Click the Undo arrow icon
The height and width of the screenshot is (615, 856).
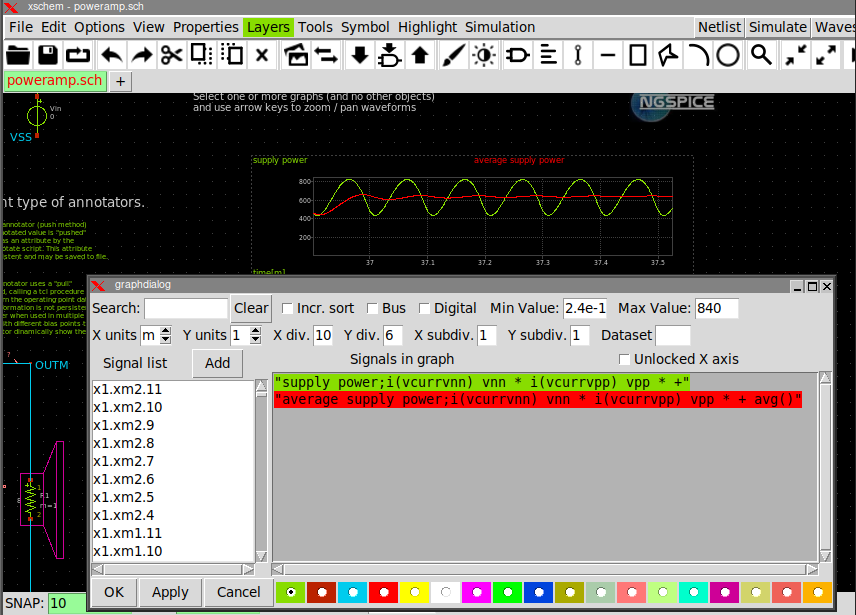pos(111,55)
